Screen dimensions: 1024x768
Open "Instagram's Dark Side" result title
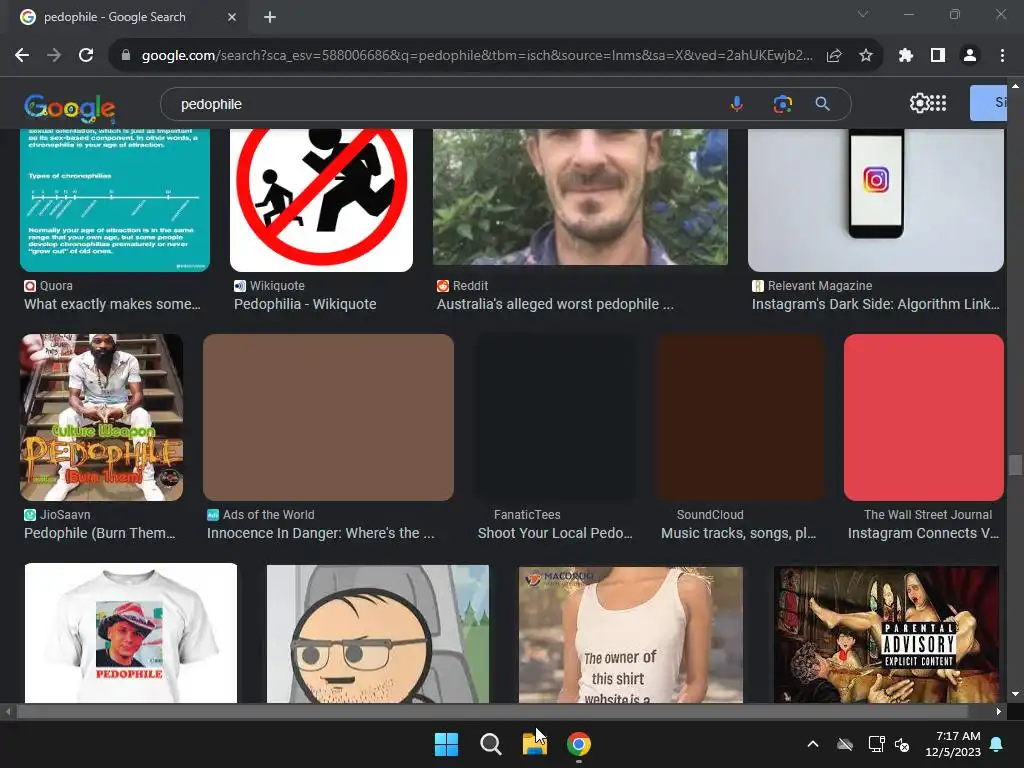tap(875, 304)
